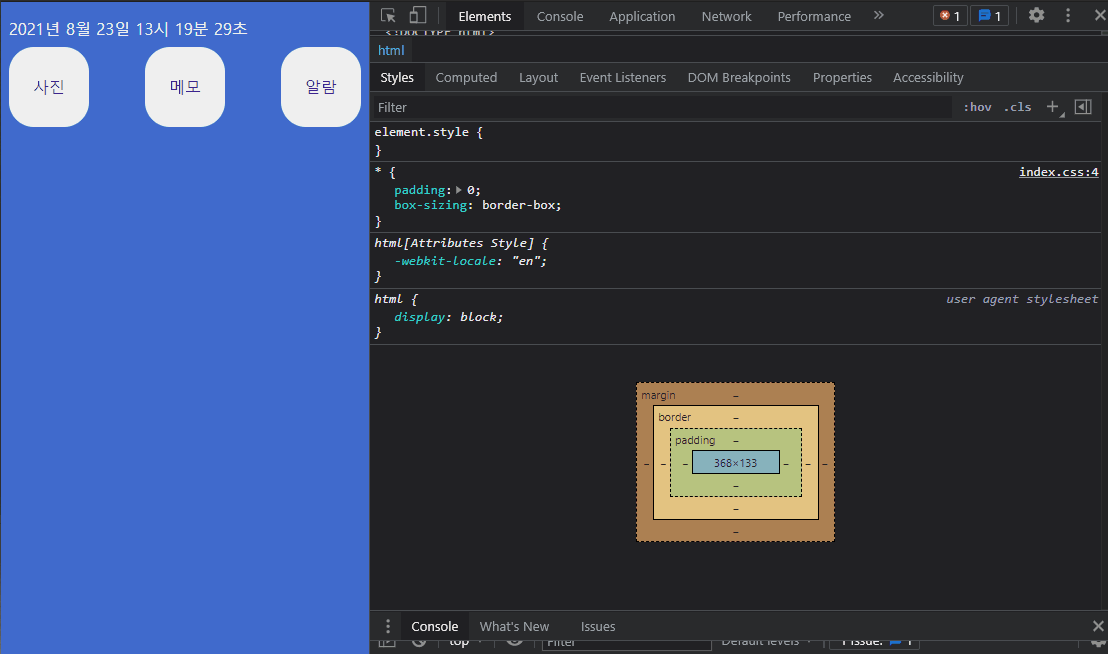Open the console drawer three-dot menu
Image resolution: width=1108 pixels, height=654 pixels.
click(x=387, y=626)
